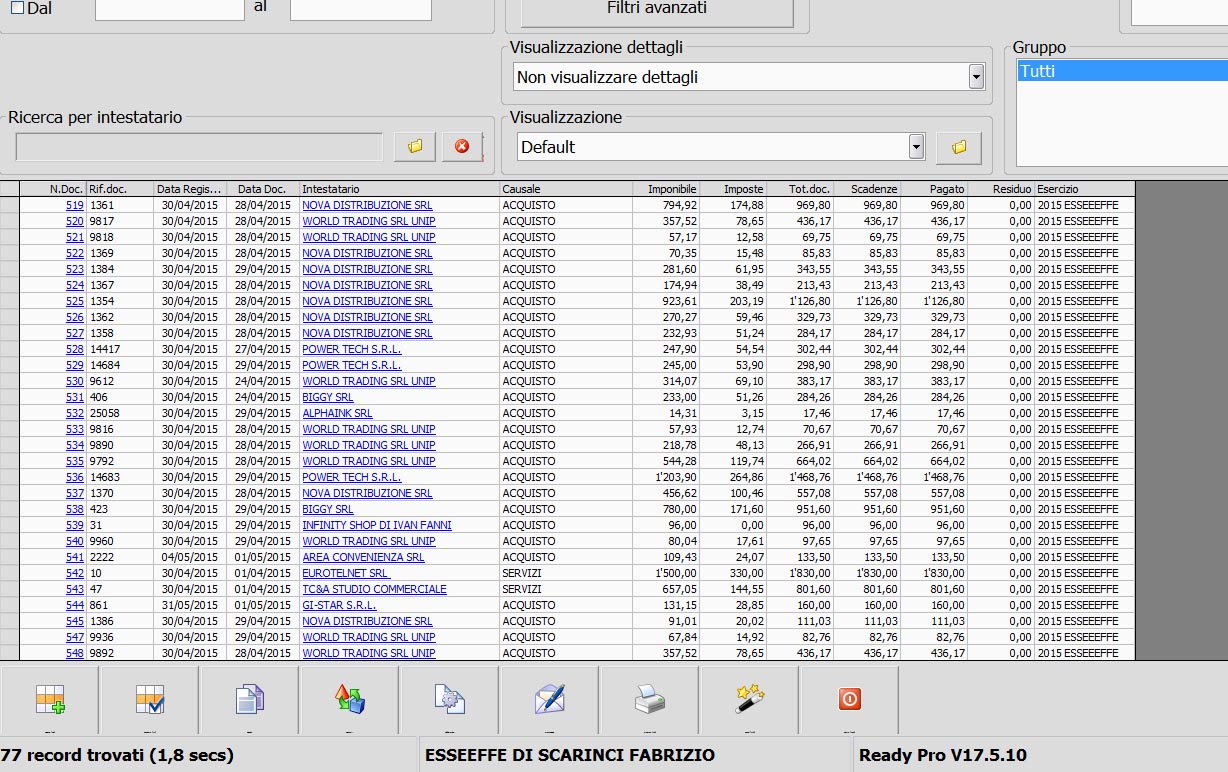Open the Visualizzazione dettagli dropdown
Viewport: 1228px width, 772px height.
[x=976, y=77]
